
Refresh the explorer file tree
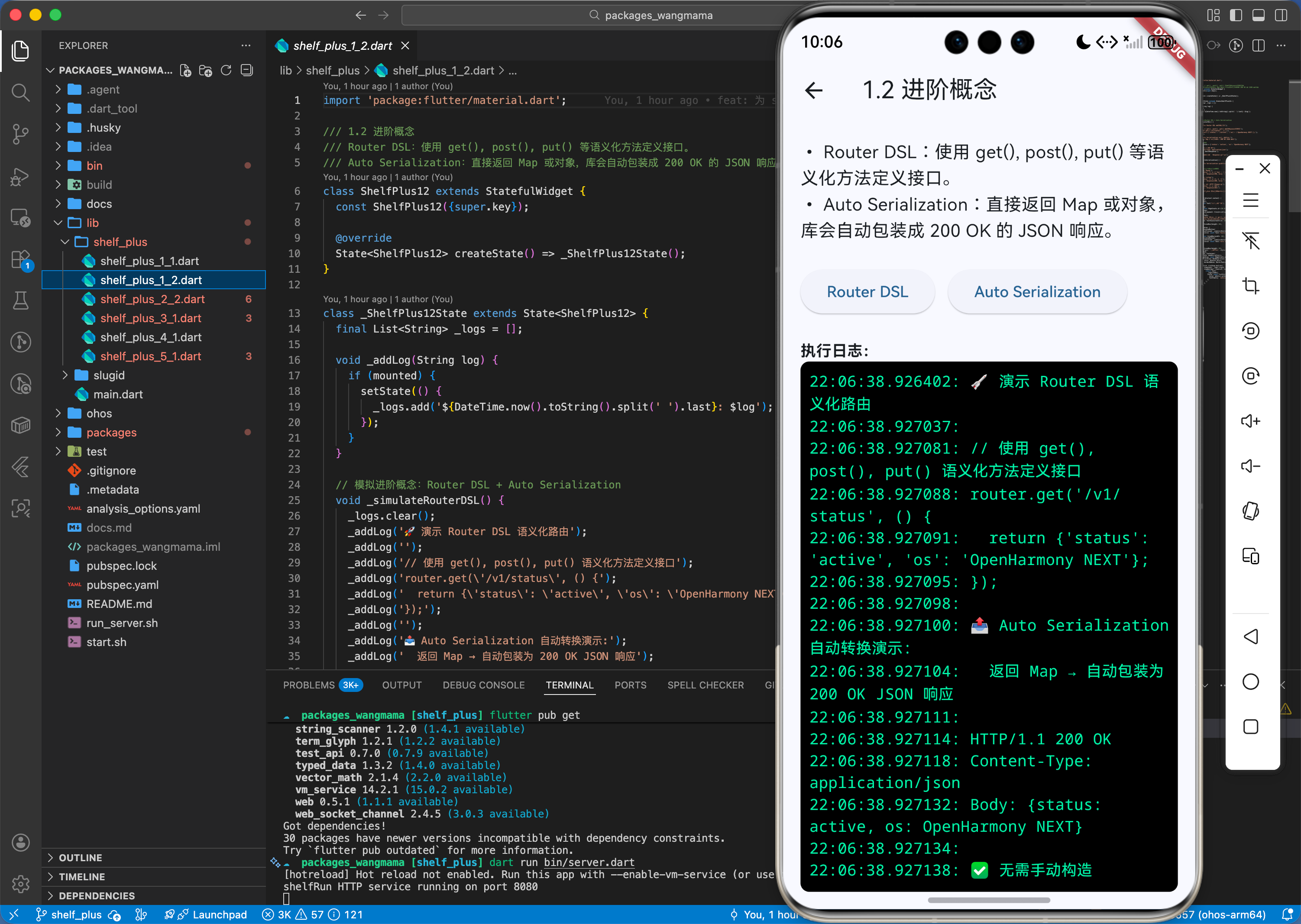point(226,70)
